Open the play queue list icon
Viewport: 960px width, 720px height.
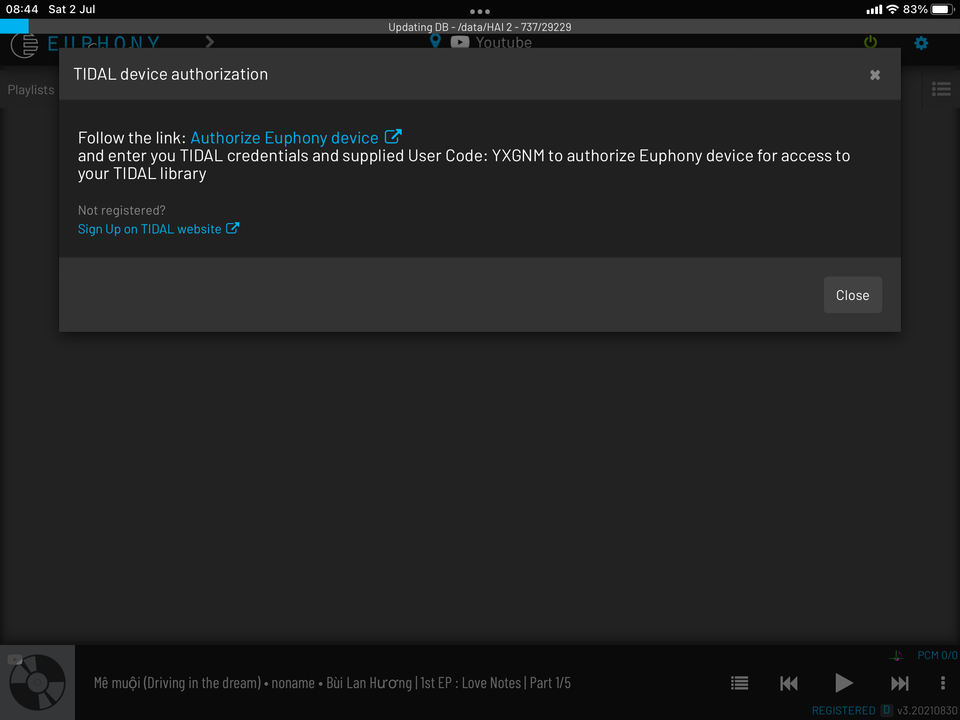740,683
